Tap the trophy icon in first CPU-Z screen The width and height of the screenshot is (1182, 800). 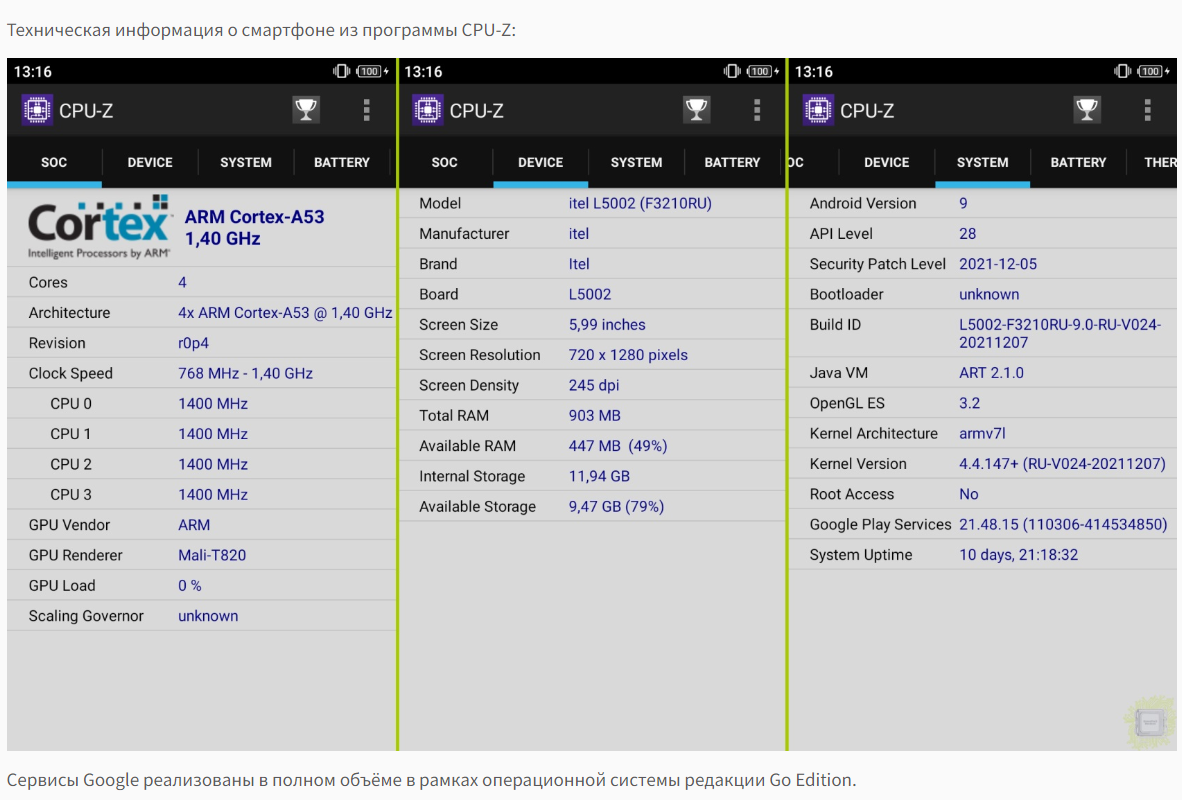tap(305, 110)
